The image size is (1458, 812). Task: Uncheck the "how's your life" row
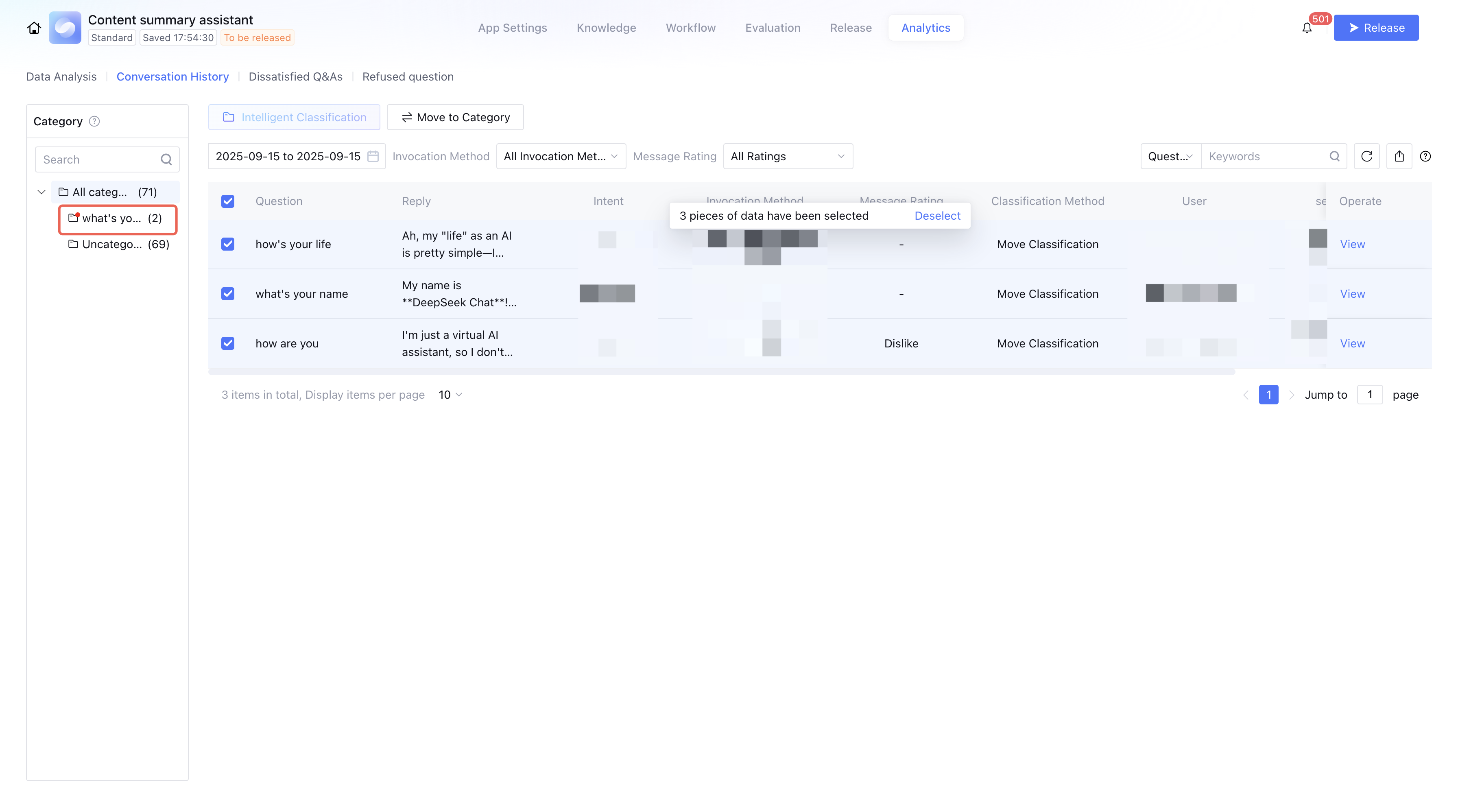pos(227,244)
